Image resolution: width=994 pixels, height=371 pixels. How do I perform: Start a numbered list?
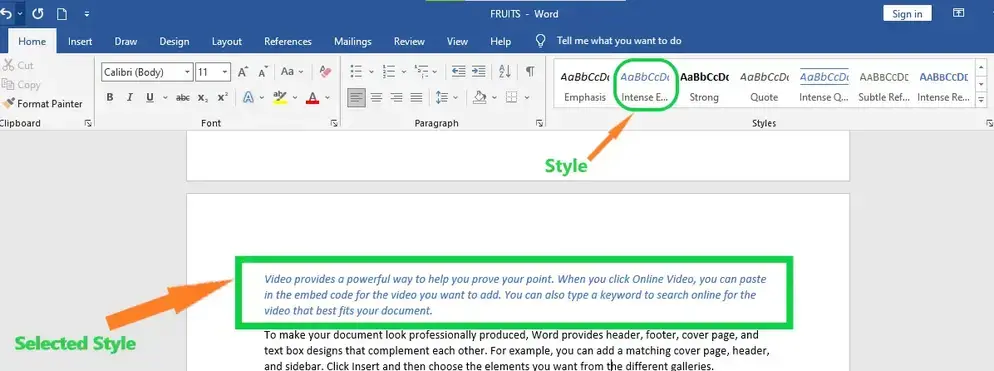[389, 72]
